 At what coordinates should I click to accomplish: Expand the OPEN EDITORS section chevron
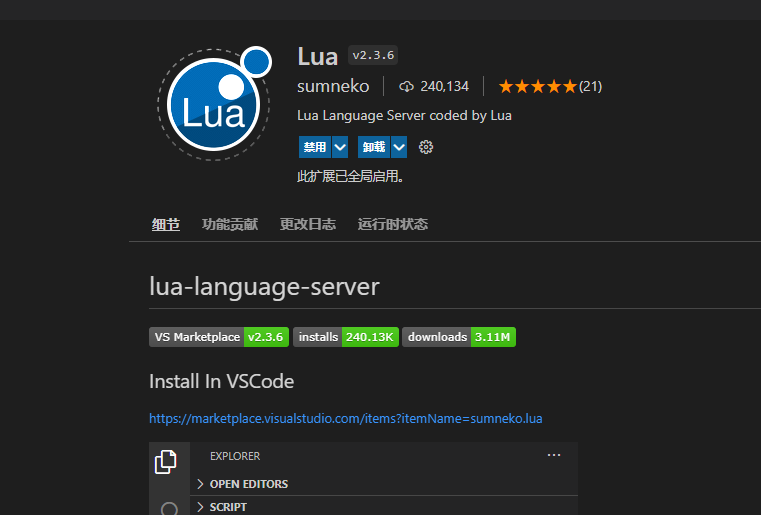[x=200, y=484]
